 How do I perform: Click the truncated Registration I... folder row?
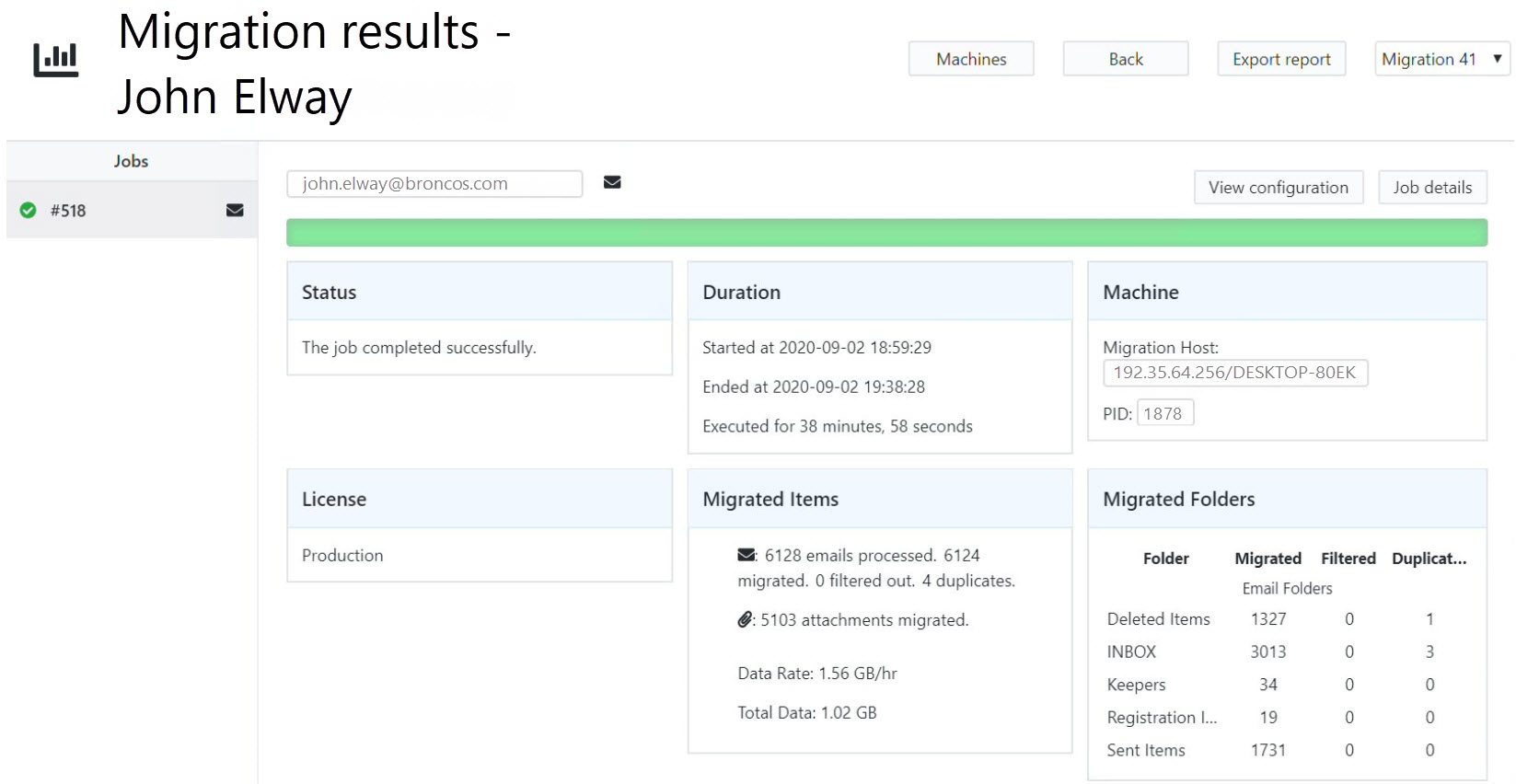pyautogui.click(x=1287, y=717)
